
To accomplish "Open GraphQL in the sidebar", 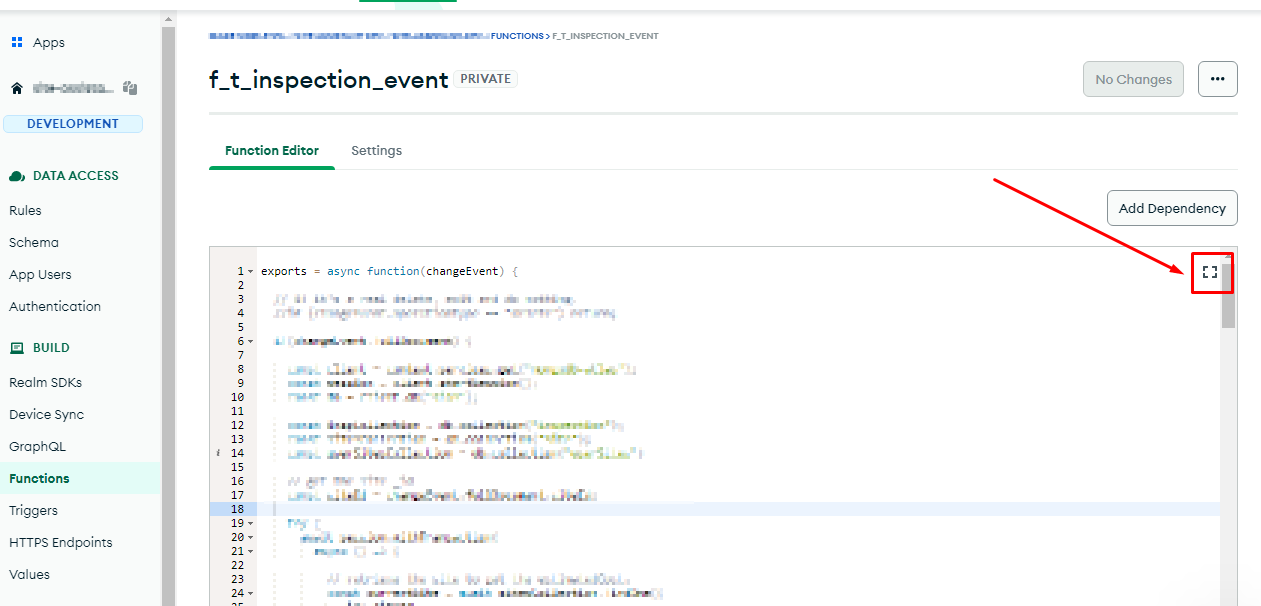I will point(35,446).
